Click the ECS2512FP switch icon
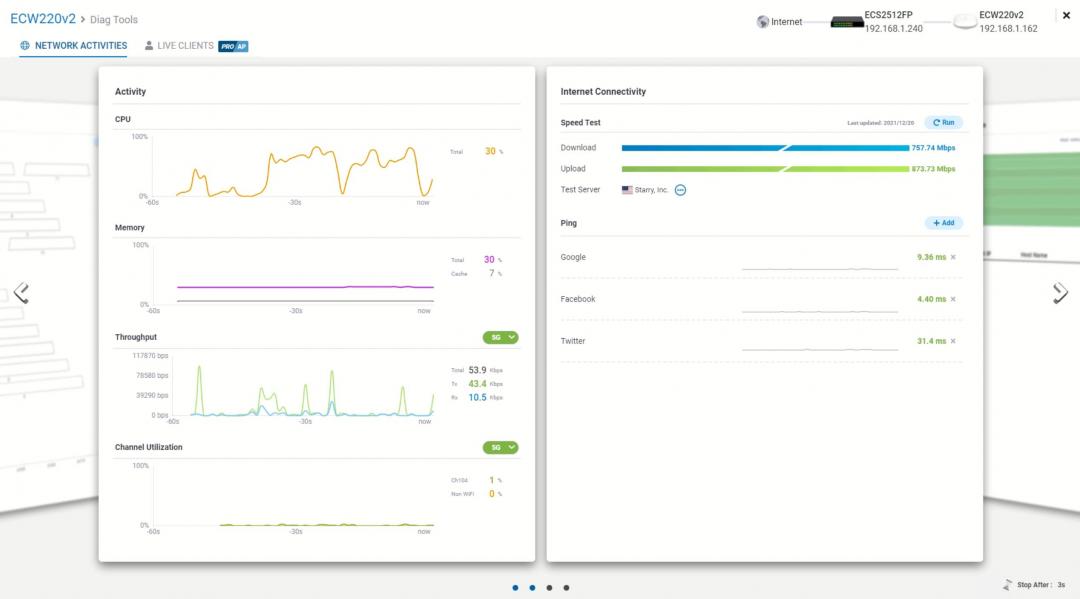This screenshot has width=1080, height=599. pyautogui.click(x=847, y=22)
